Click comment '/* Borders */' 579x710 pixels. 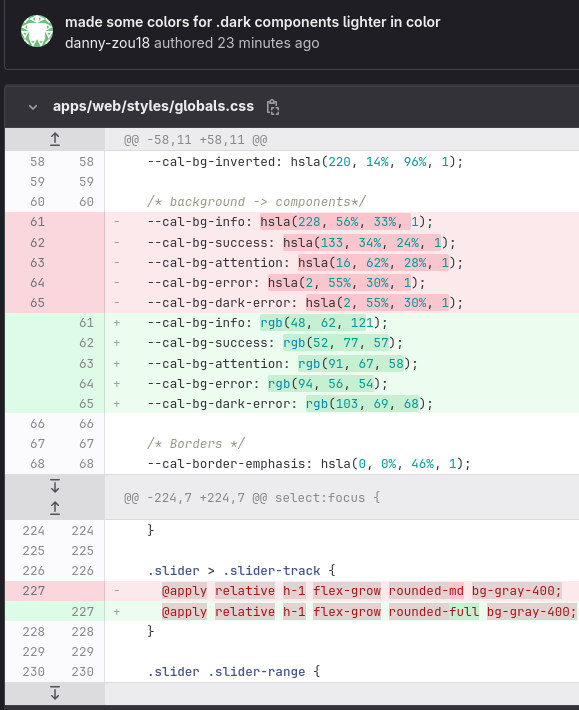196,443
